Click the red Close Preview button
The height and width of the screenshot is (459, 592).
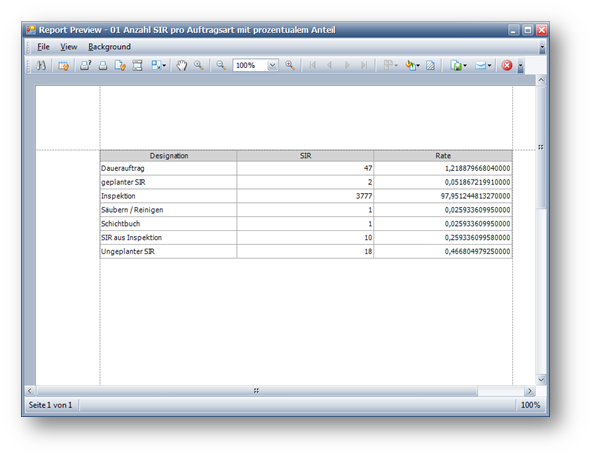[507, 66]
